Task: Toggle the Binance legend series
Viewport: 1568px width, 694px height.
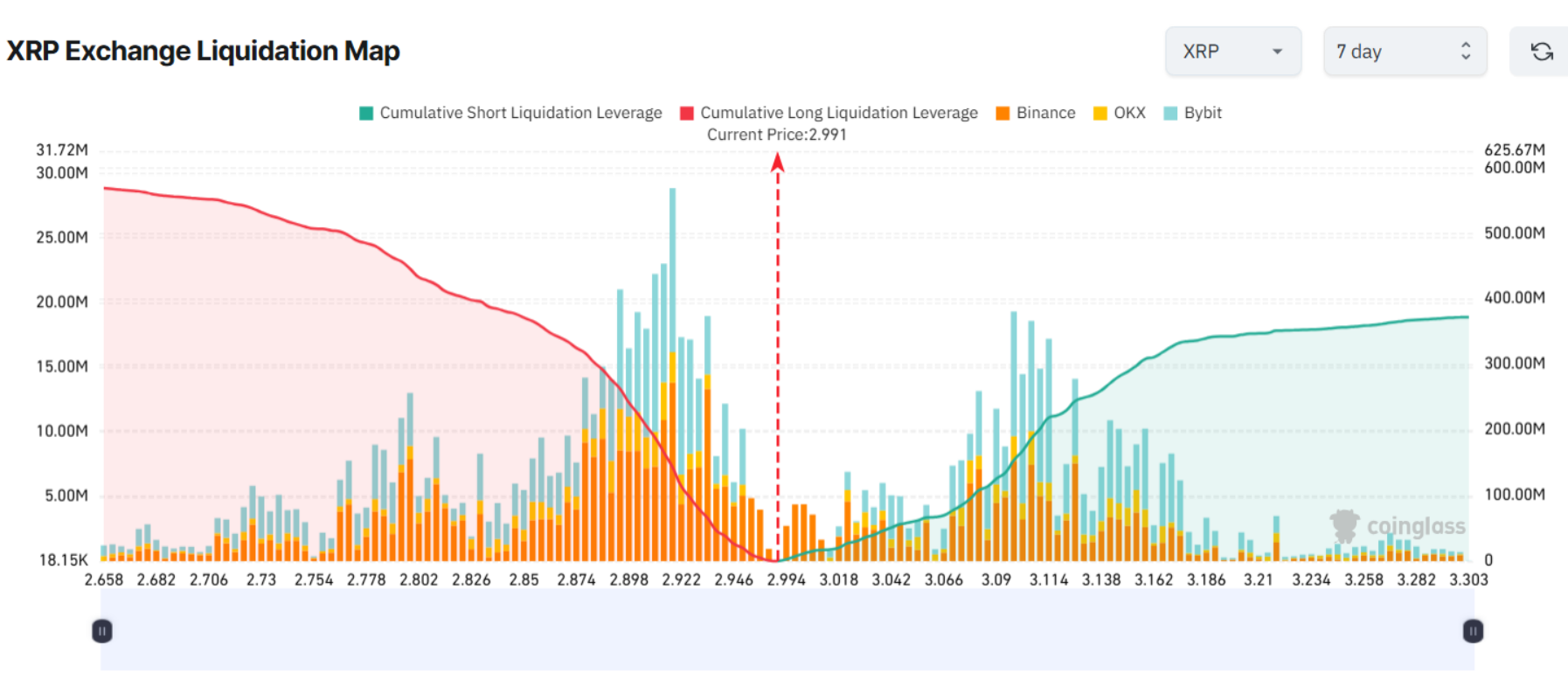Action: [1045, 113]
